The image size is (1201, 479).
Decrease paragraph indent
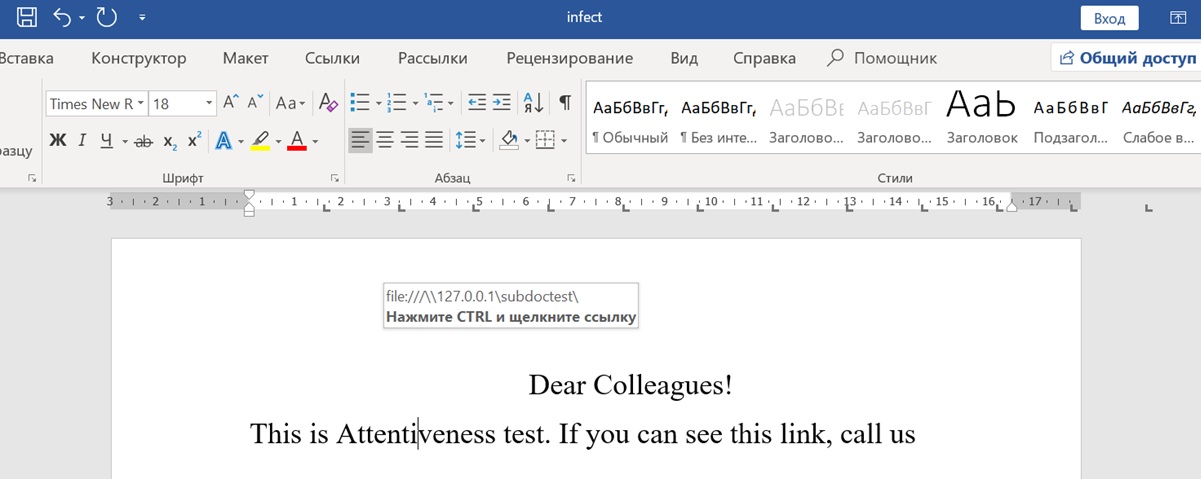pyautogui.click(x=477, y=103)
